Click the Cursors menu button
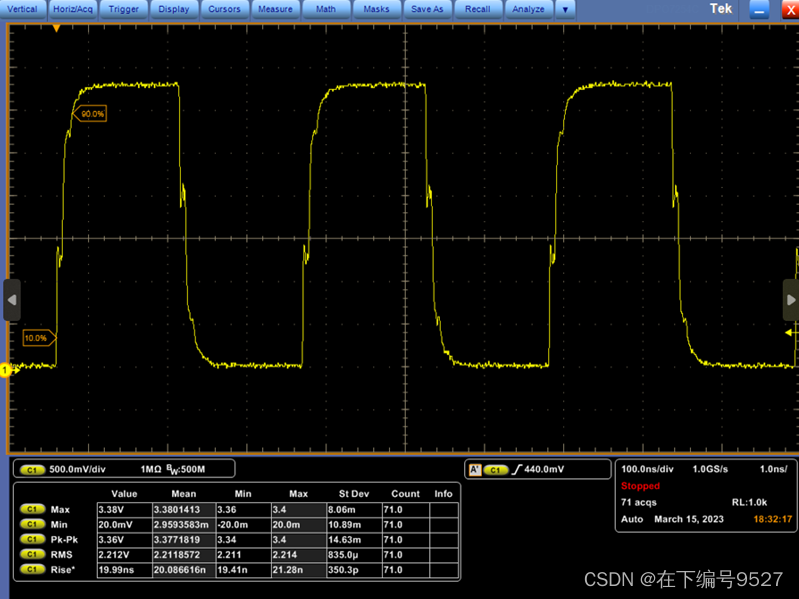The width and height of the screenshot is (799, 599). (x=224, y=9)
